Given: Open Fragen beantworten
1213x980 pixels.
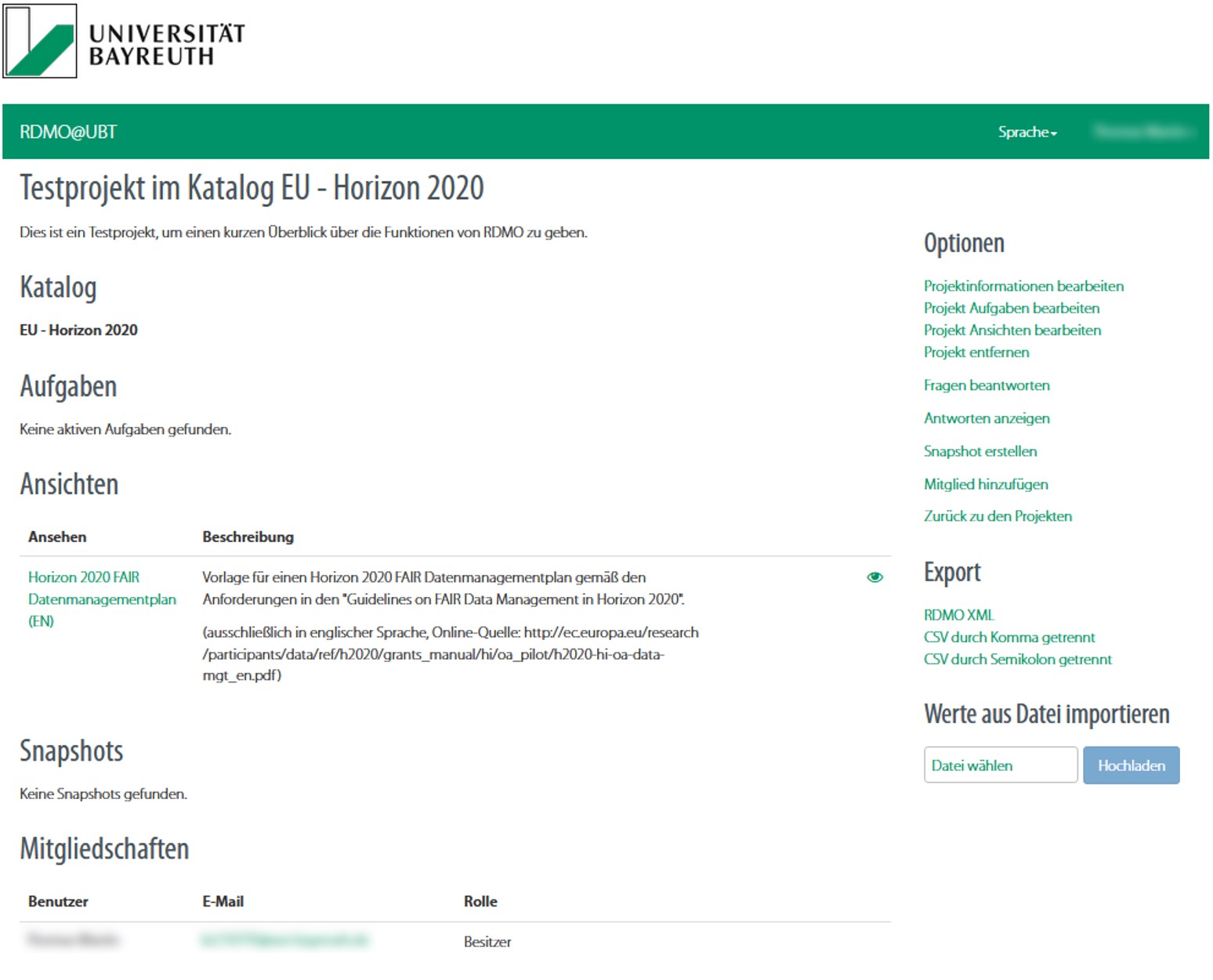Looking at the screenshot, I should [x=987, y=385].
